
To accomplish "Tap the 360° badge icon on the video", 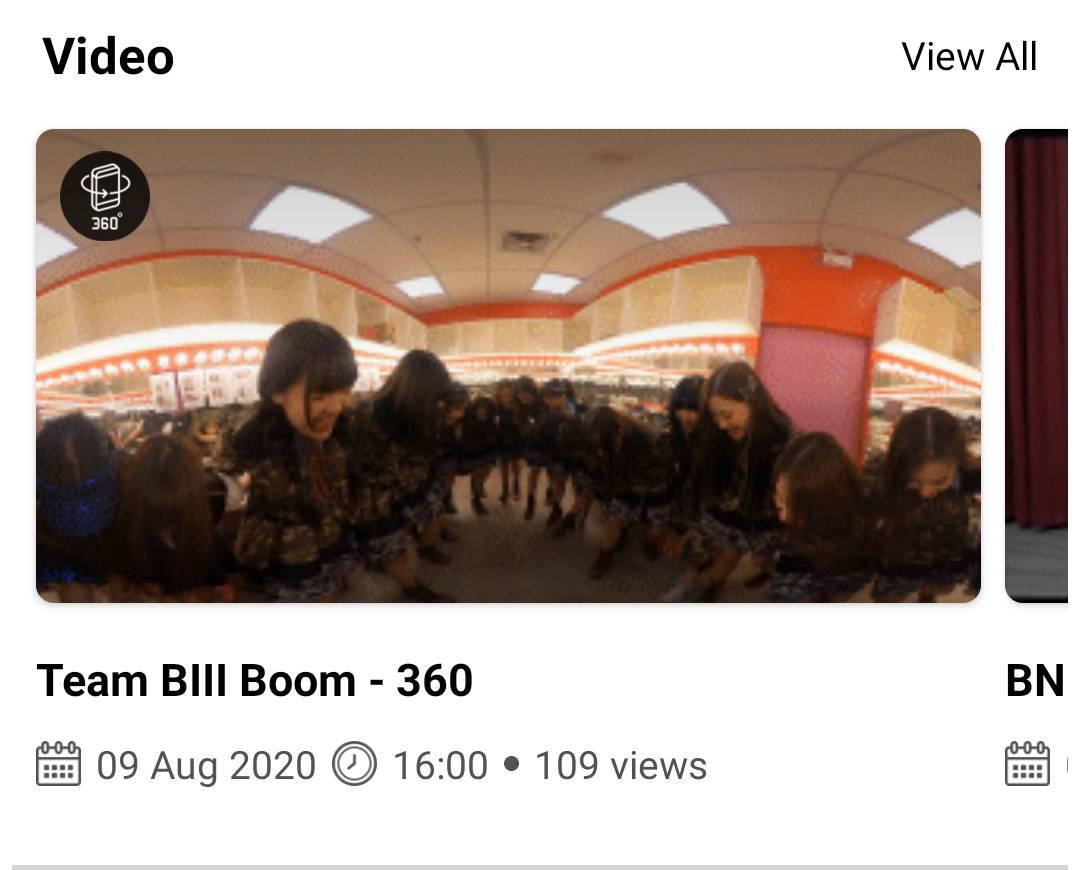I will click(105, 196).
